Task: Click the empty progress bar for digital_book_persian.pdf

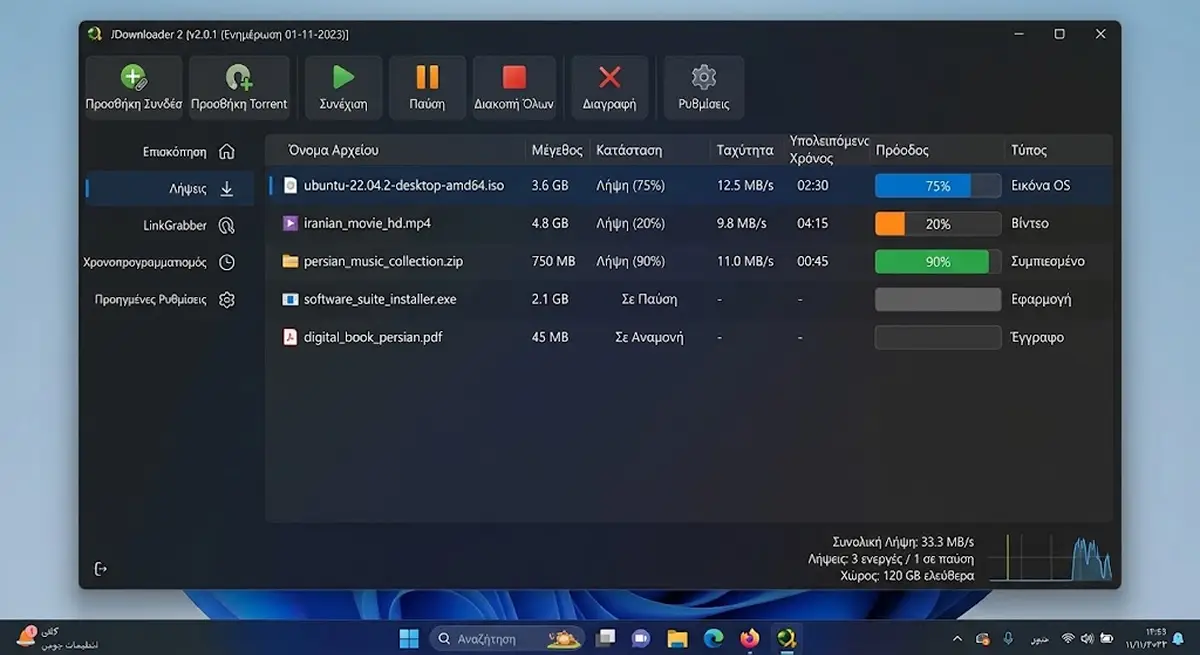Action: click(938, 337)
